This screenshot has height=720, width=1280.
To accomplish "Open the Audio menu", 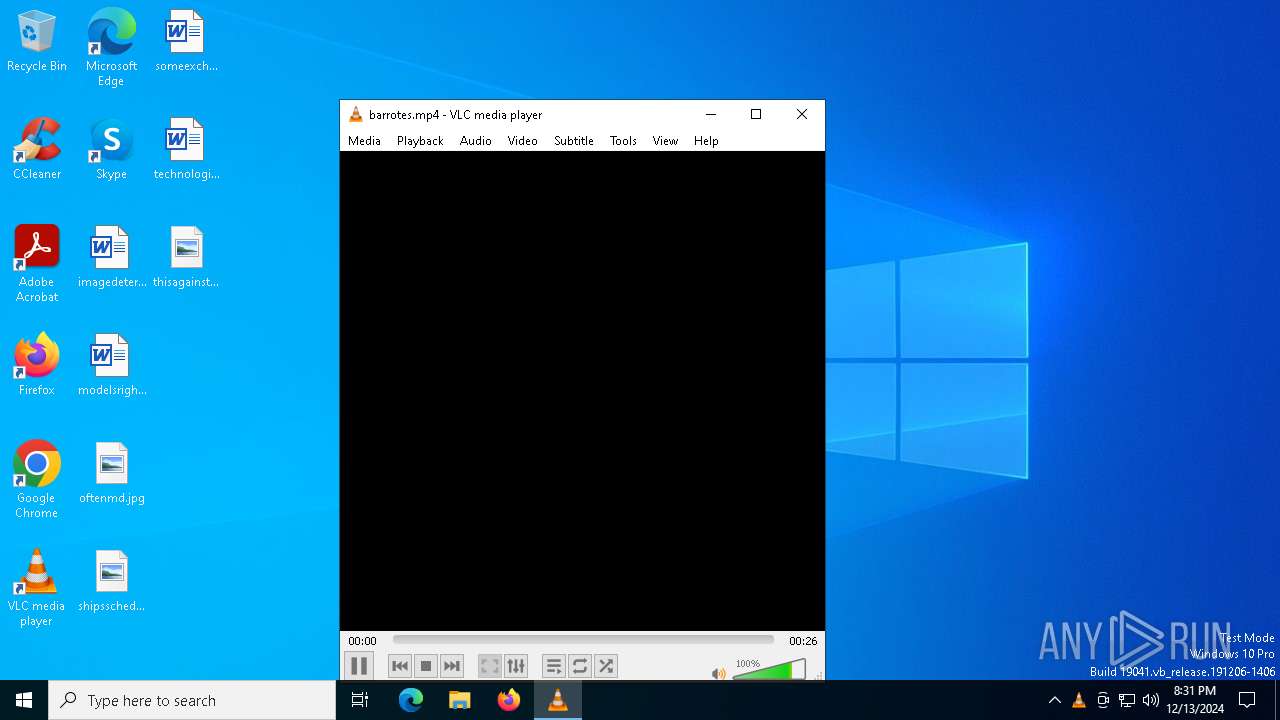I will point(476,141).
